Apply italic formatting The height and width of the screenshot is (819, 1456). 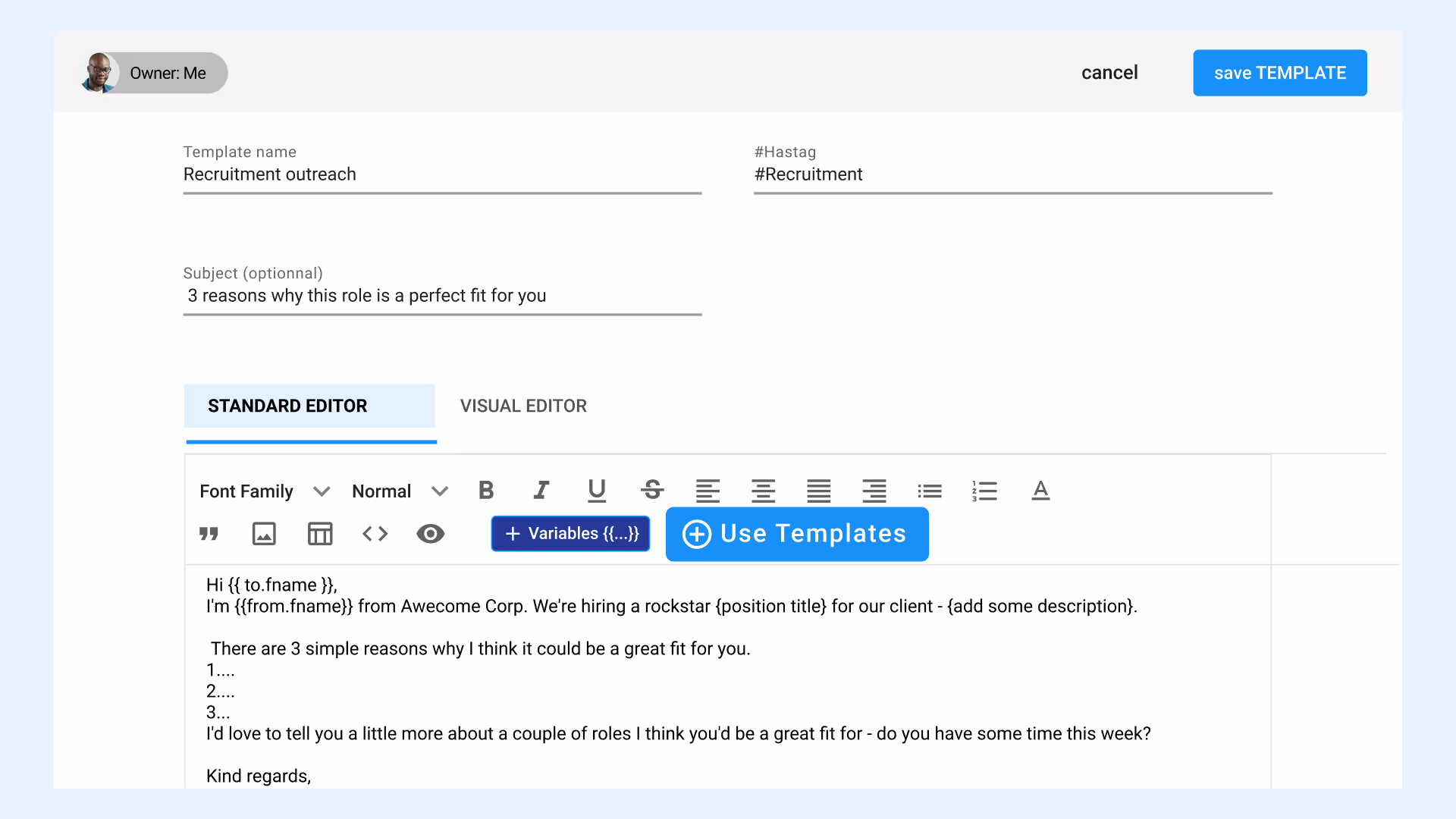(x=541, y=491)
